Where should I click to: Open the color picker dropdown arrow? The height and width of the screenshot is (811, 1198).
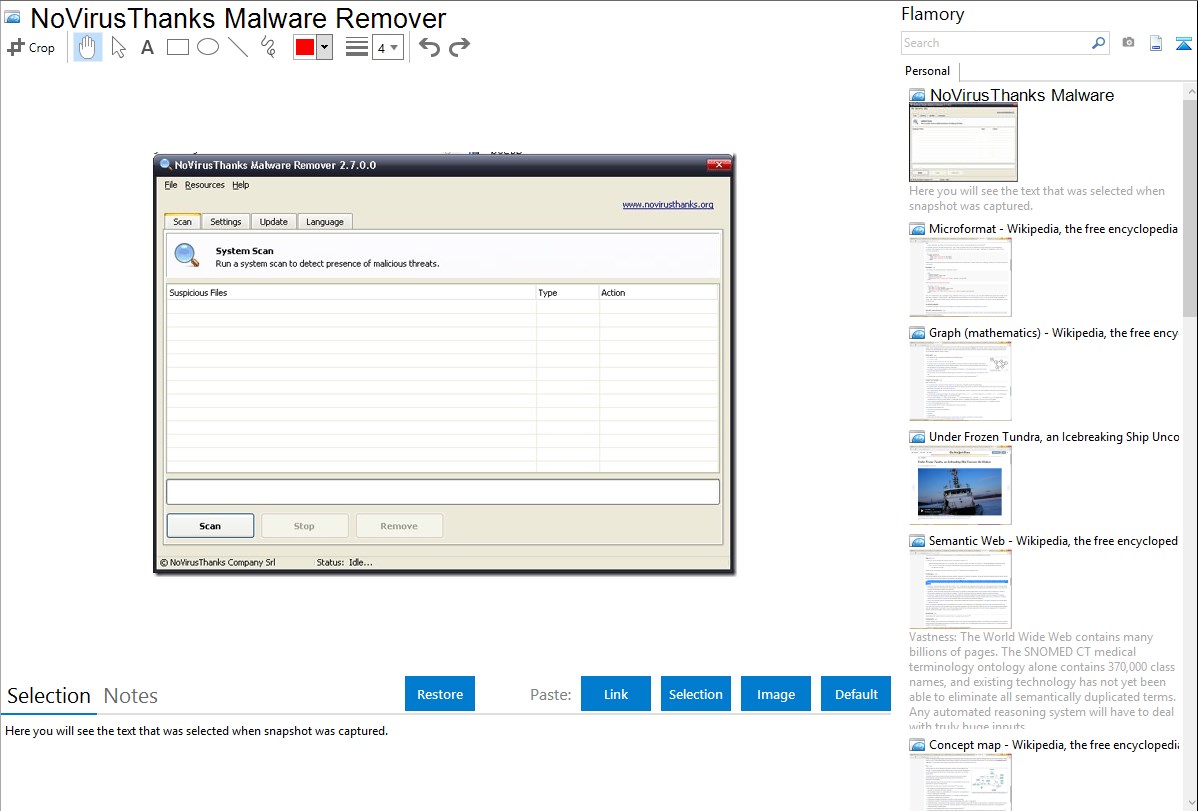(324, 47)
